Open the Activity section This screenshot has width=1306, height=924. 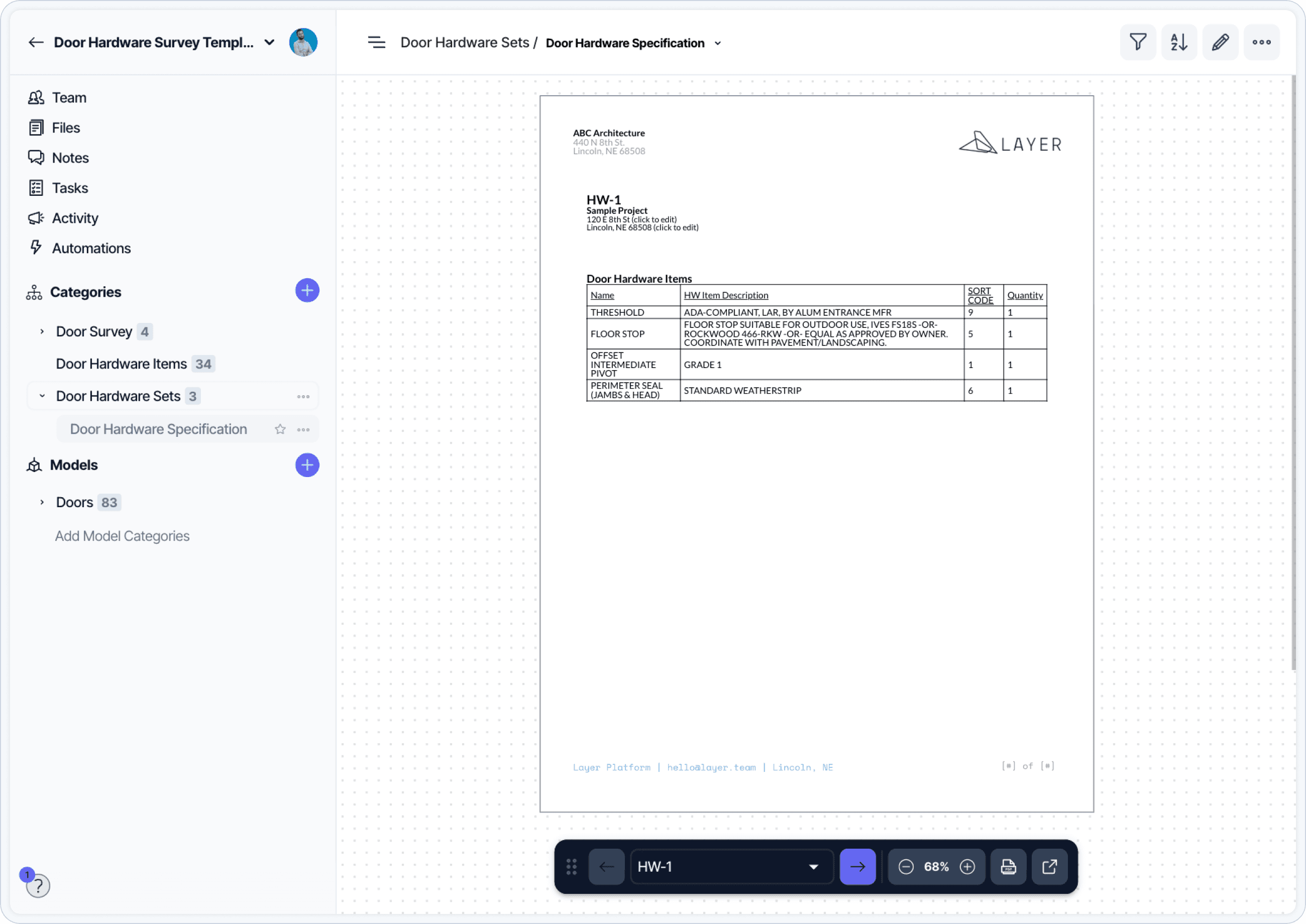(74, 218)
